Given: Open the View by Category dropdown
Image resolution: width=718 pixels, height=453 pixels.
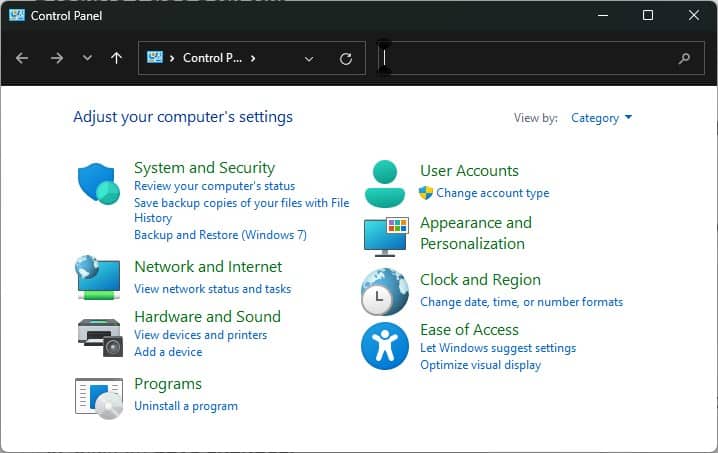Looking at the screenshot, I should point(601,118).
